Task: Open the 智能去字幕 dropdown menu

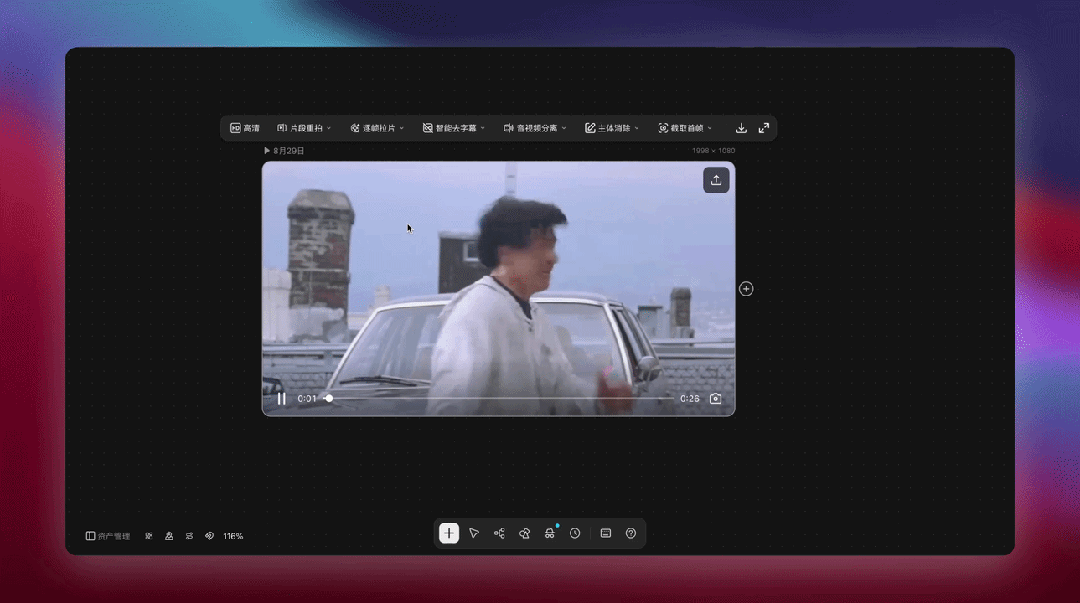Action: (454, 128)
